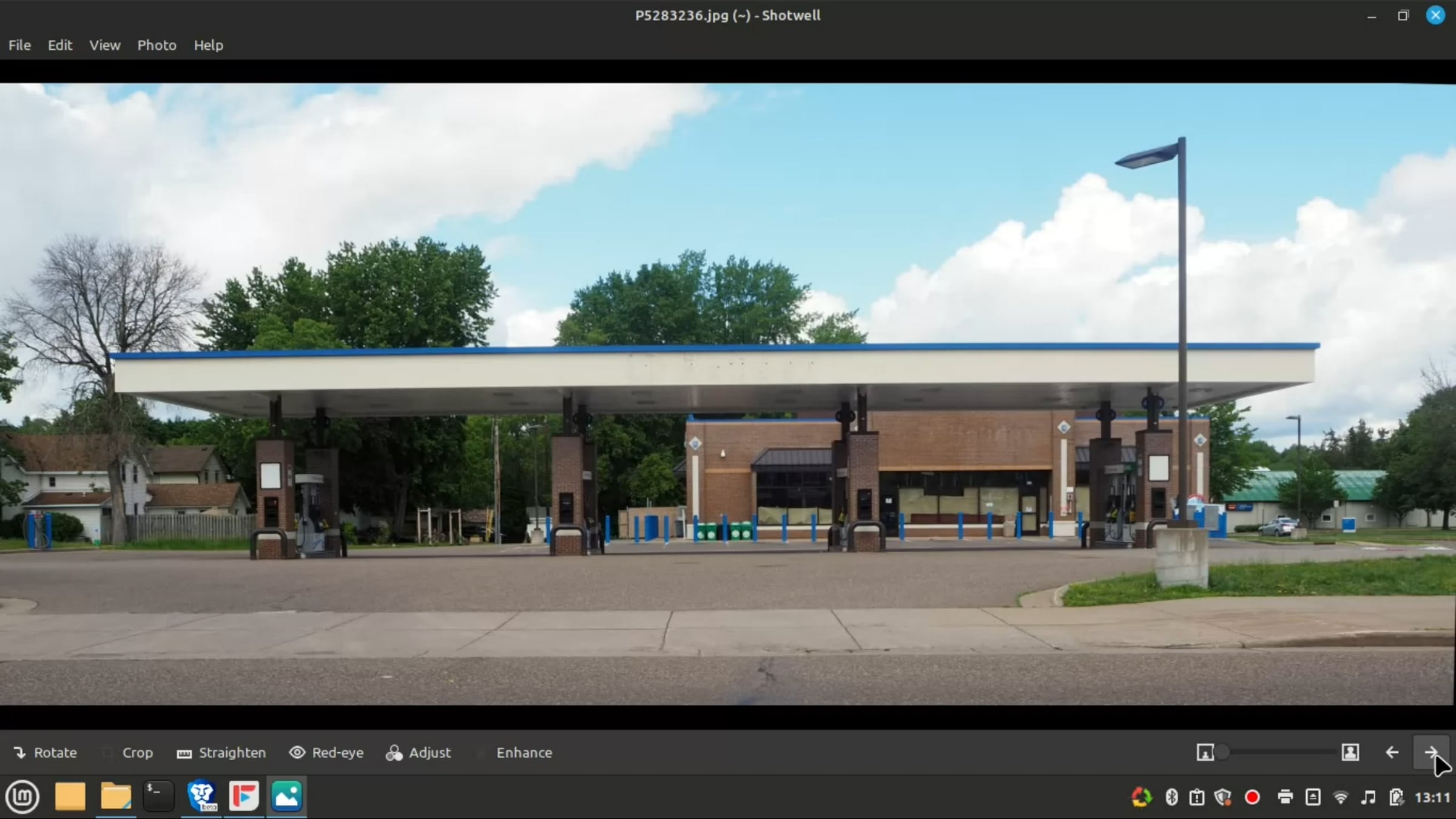Go to the previous photo arrow
This screenshot has height=819, width=1456.
(1392, 752)
